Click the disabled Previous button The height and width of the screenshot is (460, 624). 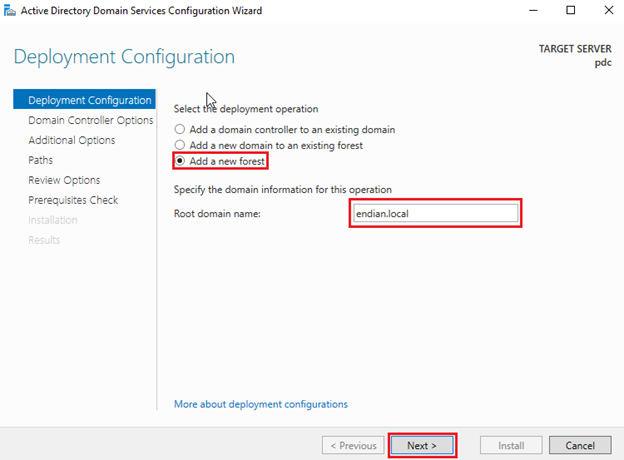pyautogui.click(x=353, y=445)
